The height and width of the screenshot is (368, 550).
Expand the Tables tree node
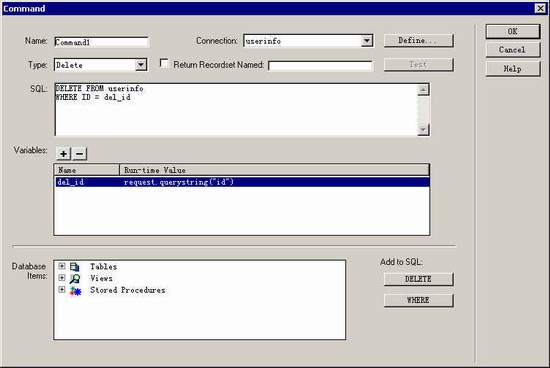pyautogui.click(x=62, y=266)
